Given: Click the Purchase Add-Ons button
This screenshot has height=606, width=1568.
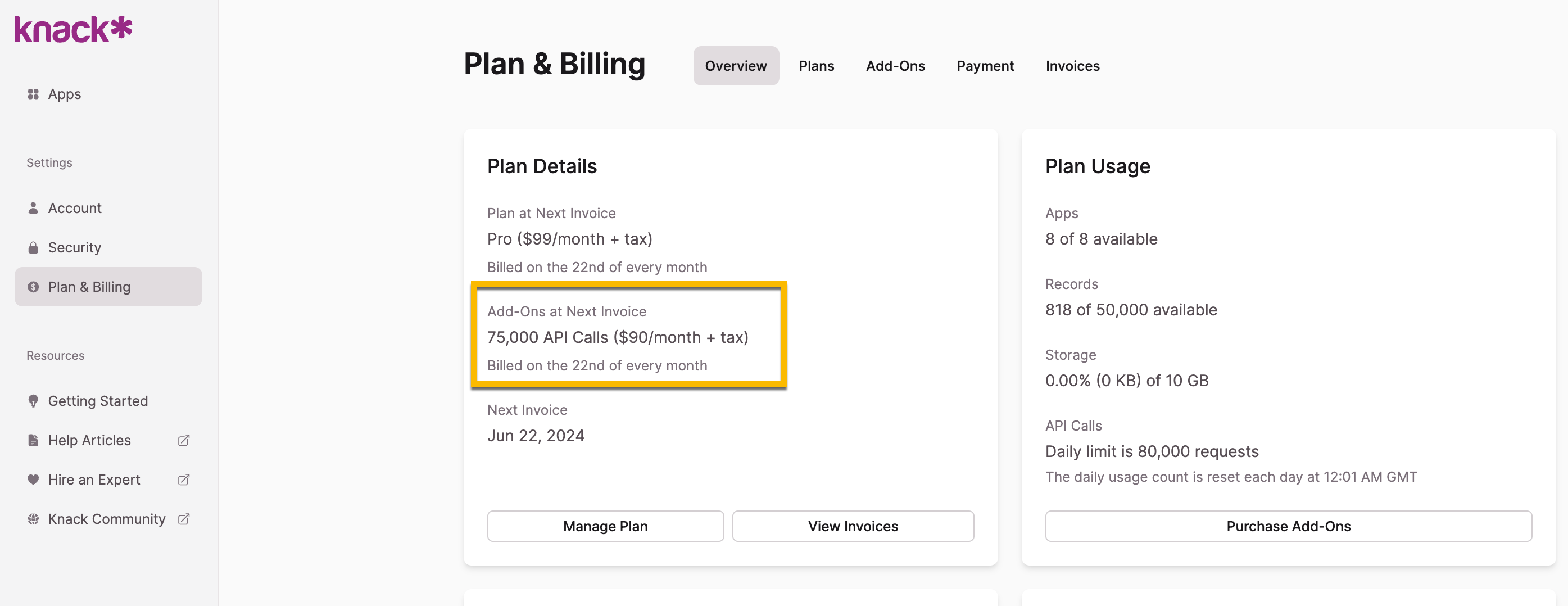Looking at the screenshot, I should [x=1288, y=526].
